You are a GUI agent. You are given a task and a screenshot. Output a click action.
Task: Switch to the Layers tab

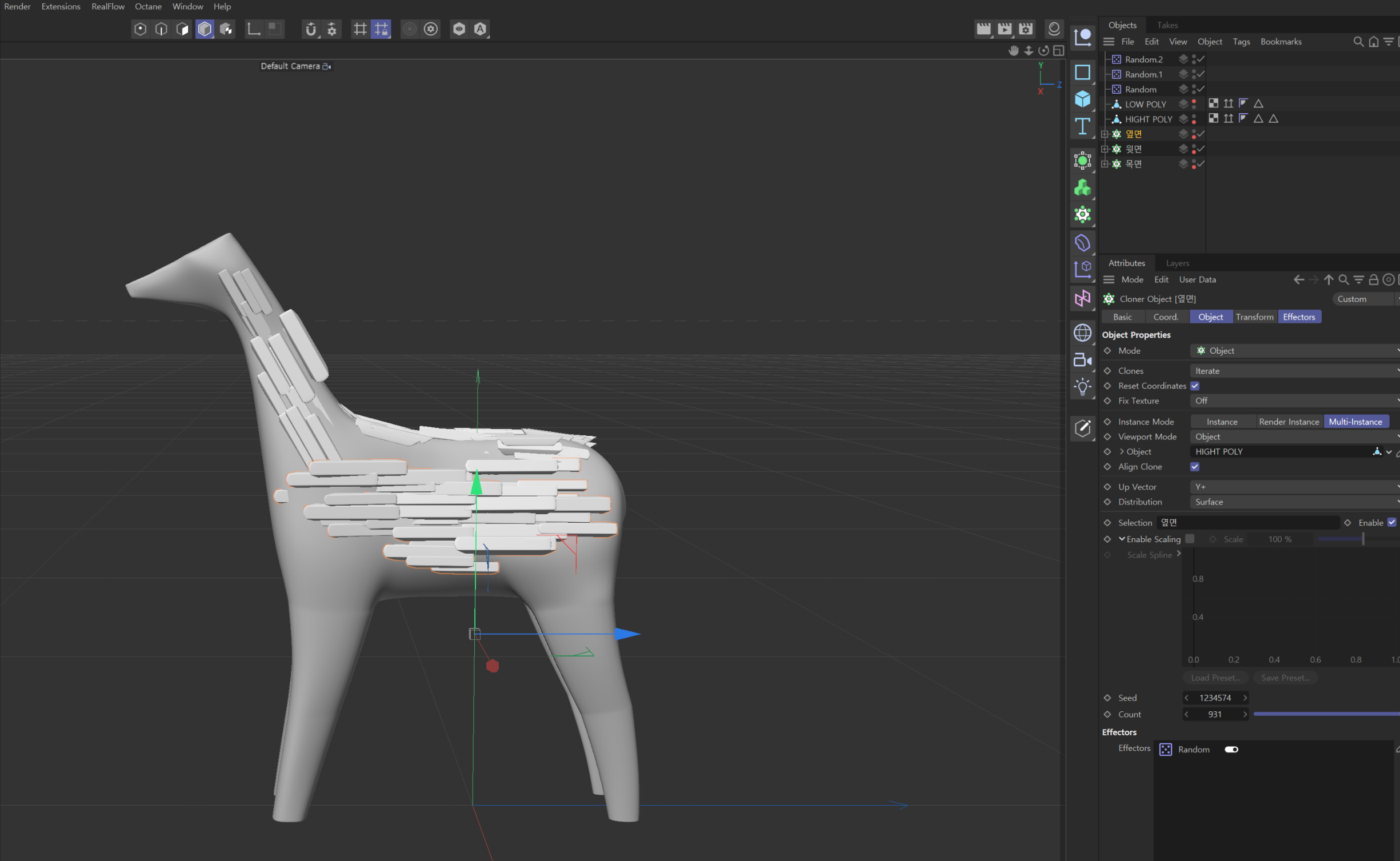pos(1177,263)
